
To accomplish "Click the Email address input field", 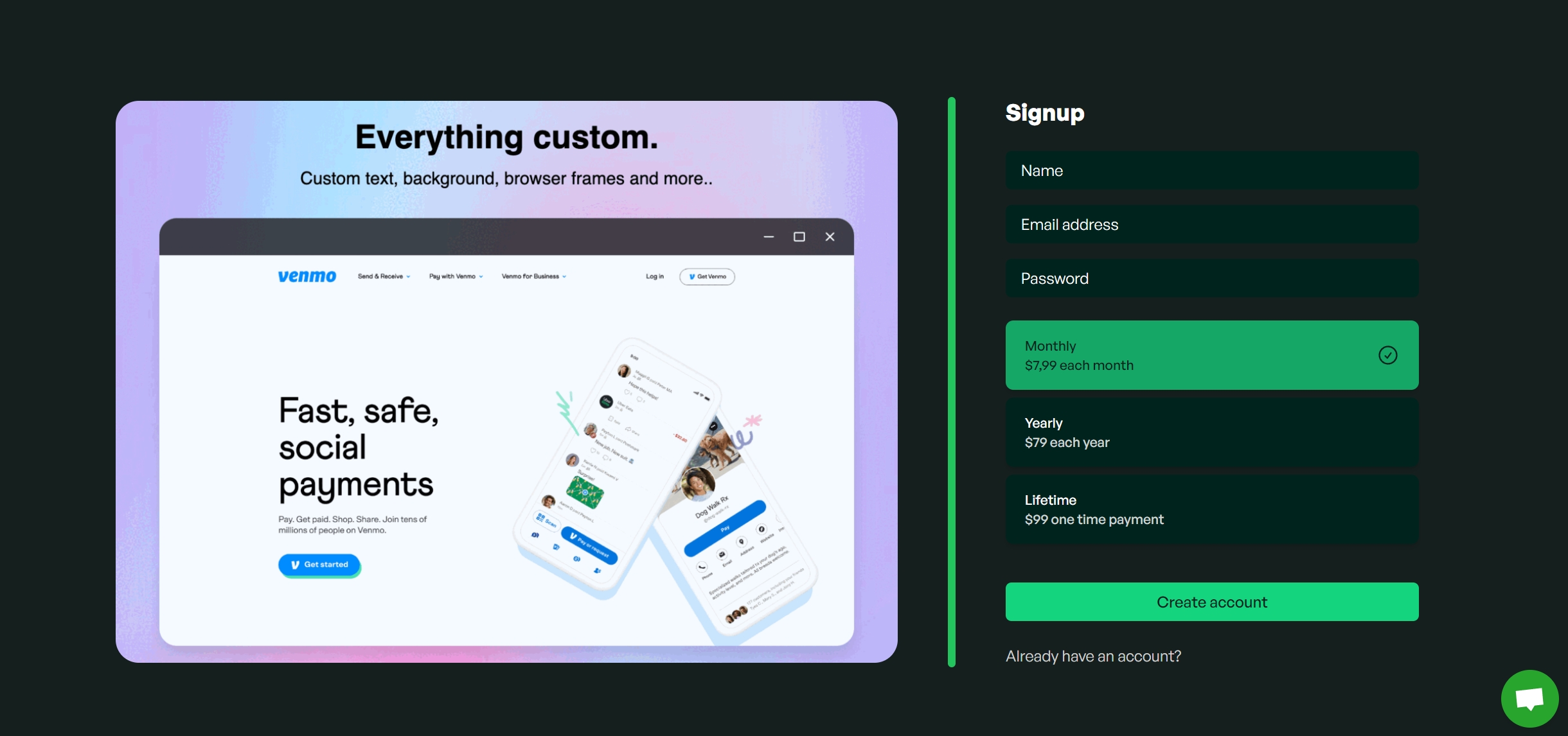I will [x=1212, y=224].
